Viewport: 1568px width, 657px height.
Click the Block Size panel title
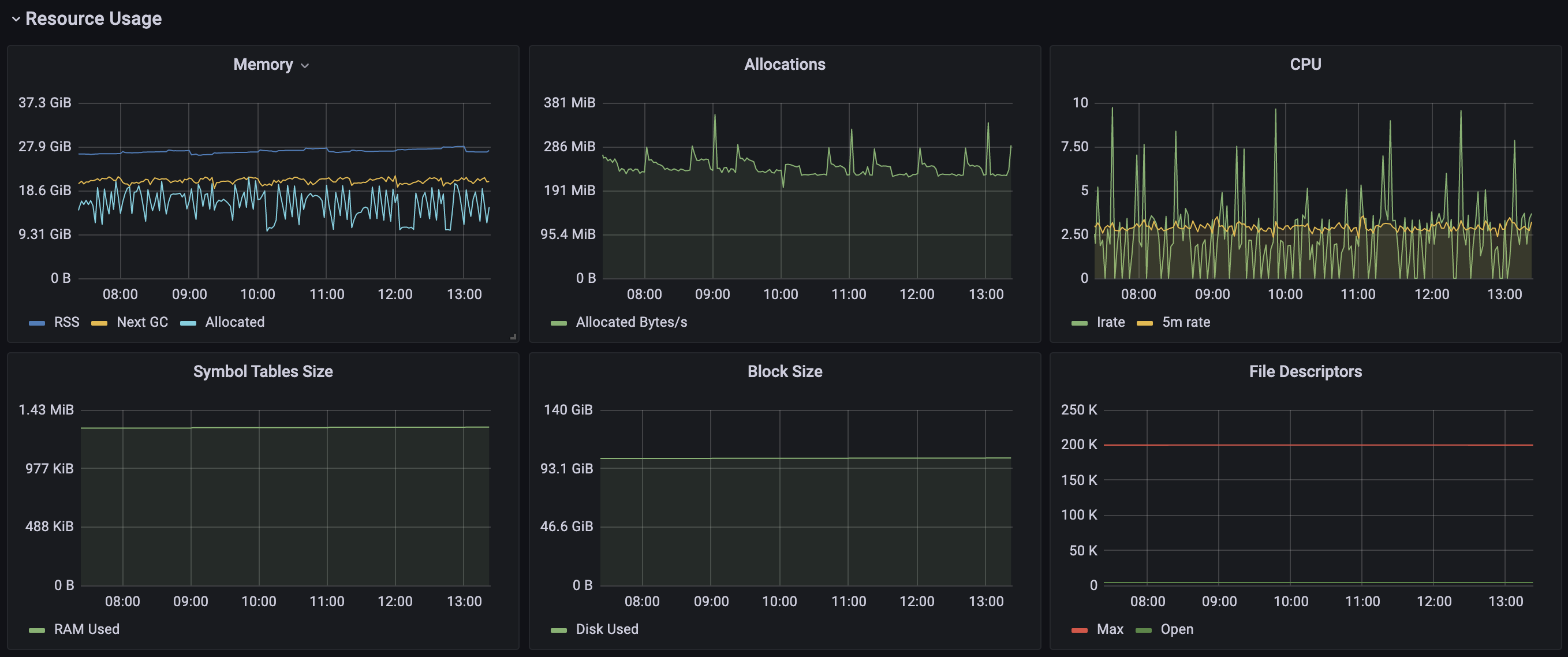point(784,371)
